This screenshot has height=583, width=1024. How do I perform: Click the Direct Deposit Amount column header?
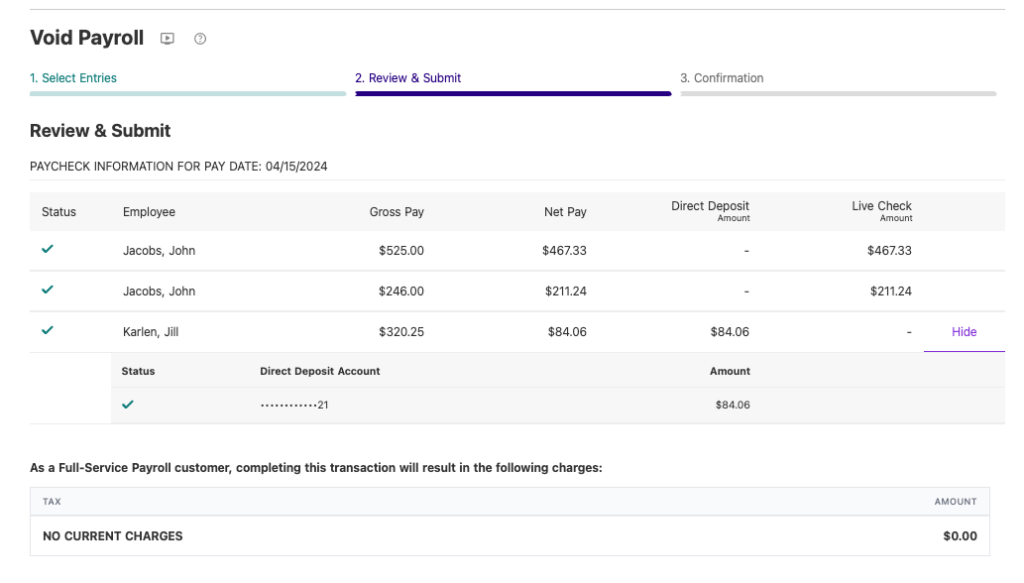710,210
